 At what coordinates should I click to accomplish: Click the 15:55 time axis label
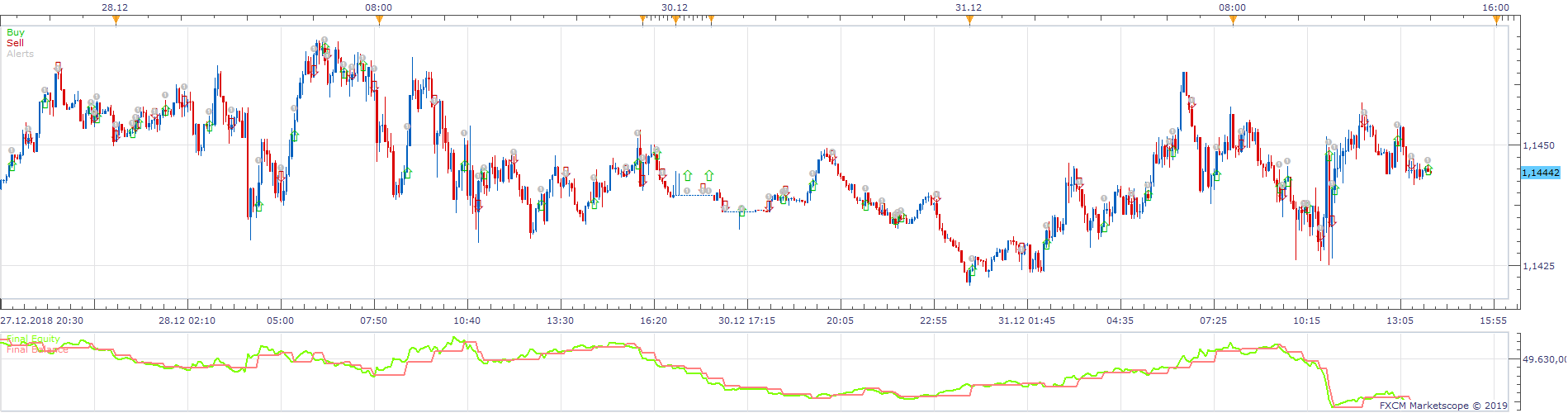[x=1493, y=320]
